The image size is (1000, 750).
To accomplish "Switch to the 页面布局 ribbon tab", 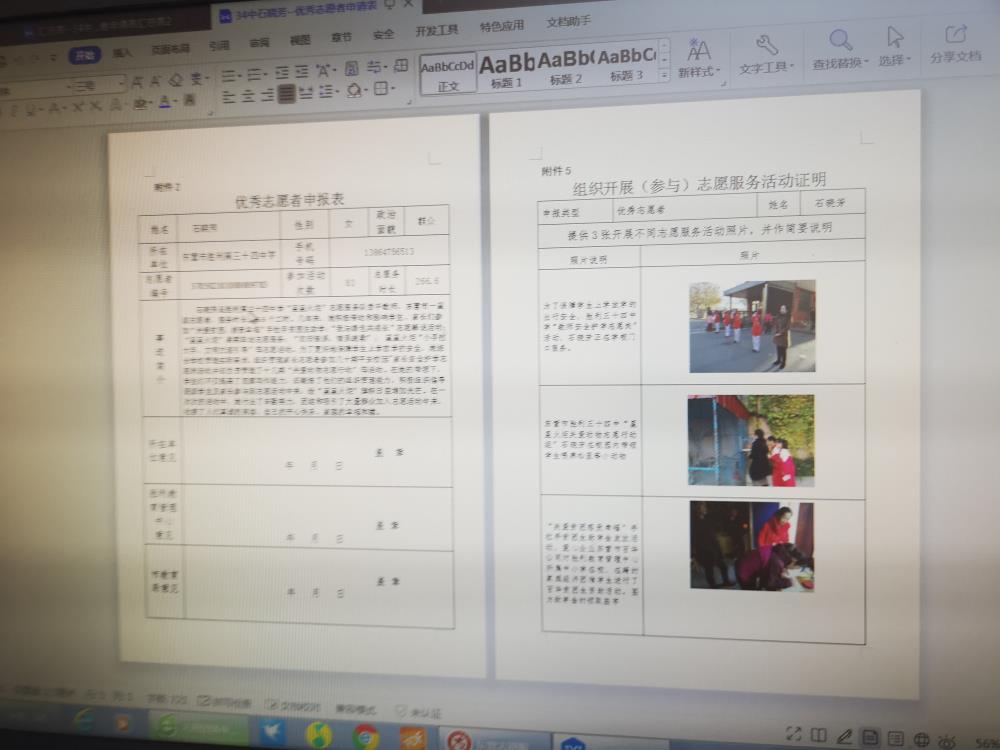I will pyautogui.click(x=170, y=49).
